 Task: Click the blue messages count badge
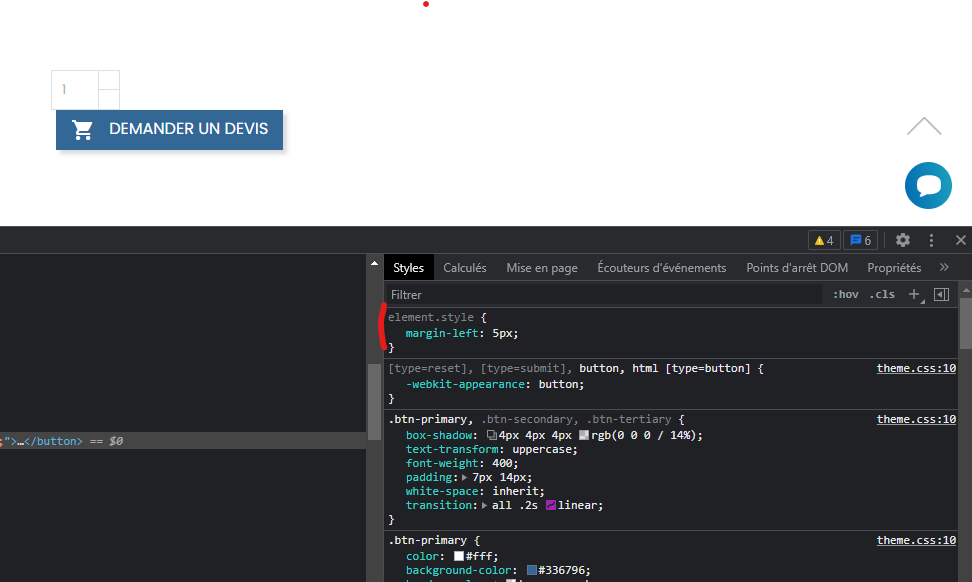pyautogui.click(x=860, y=240)
